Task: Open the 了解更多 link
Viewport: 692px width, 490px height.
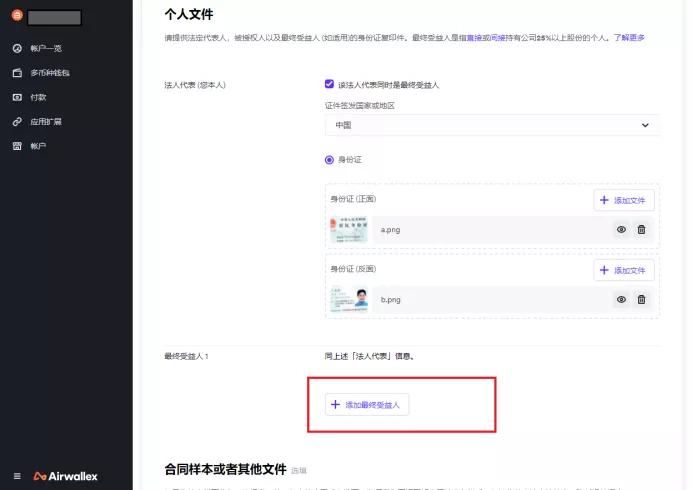Action: (629, 37)
